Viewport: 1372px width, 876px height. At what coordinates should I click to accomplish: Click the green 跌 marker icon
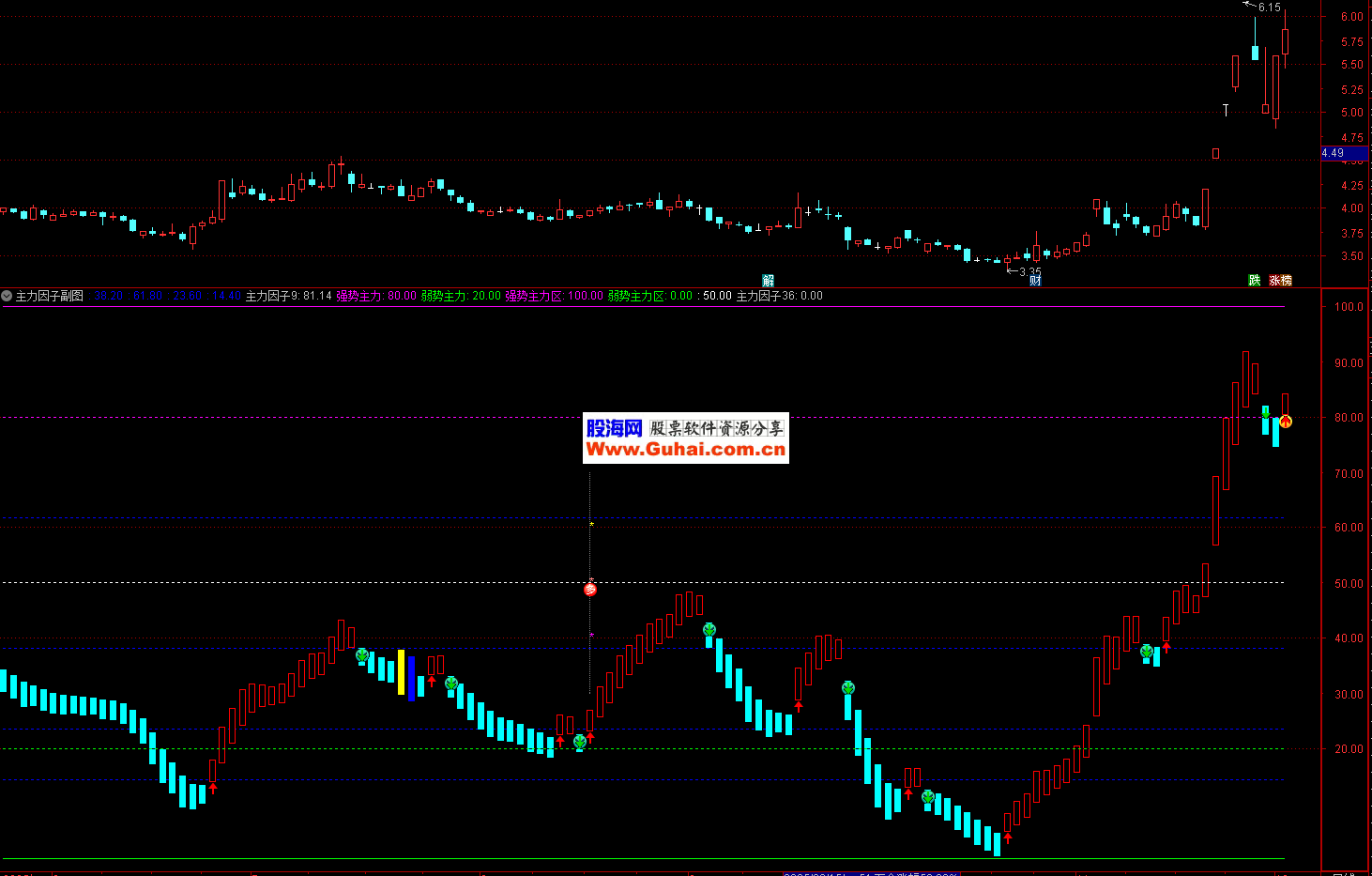pos(1254,281)
